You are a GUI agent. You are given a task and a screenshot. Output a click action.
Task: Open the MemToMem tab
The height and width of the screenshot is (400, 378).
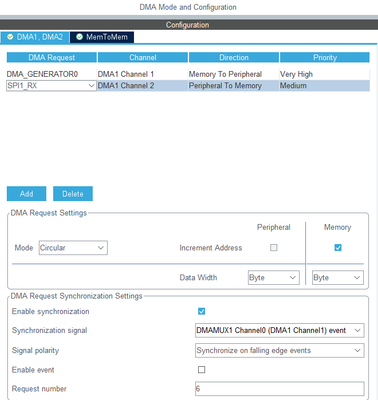(x=102, y=37)
